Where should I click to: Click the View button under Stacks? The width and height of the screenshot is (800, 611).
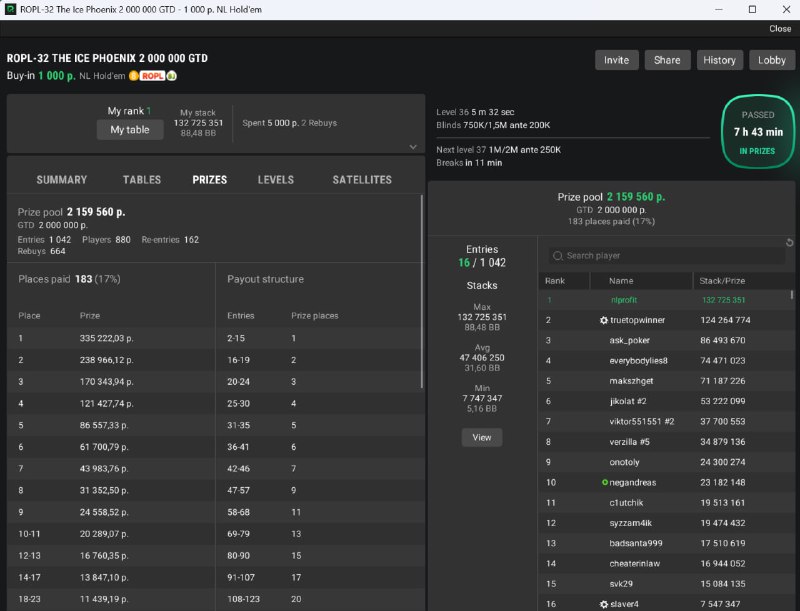(x=482, y=437)
